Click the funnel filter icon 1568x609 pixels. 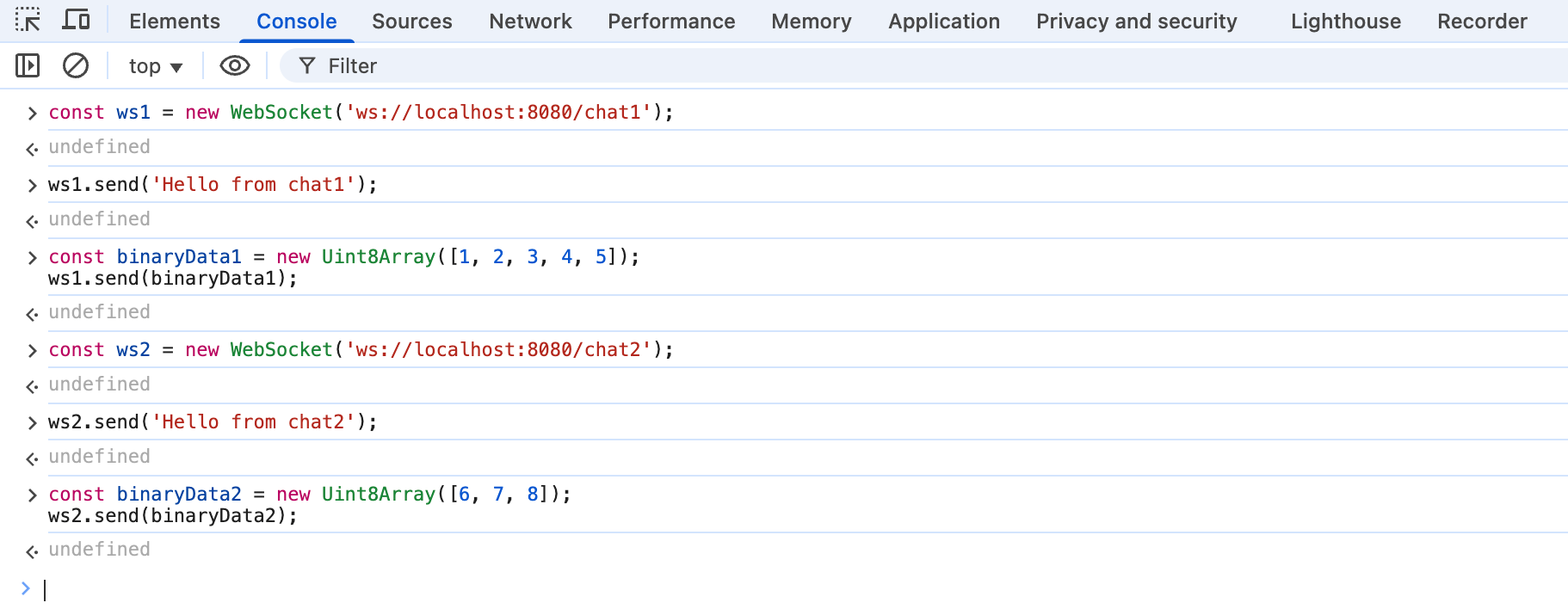point(307,65)
